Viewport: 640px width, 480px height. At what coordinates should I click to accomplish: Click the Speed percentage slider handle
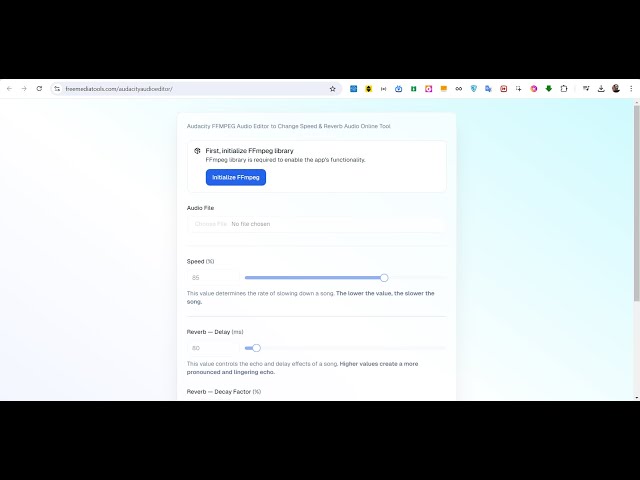coord(384,277)
